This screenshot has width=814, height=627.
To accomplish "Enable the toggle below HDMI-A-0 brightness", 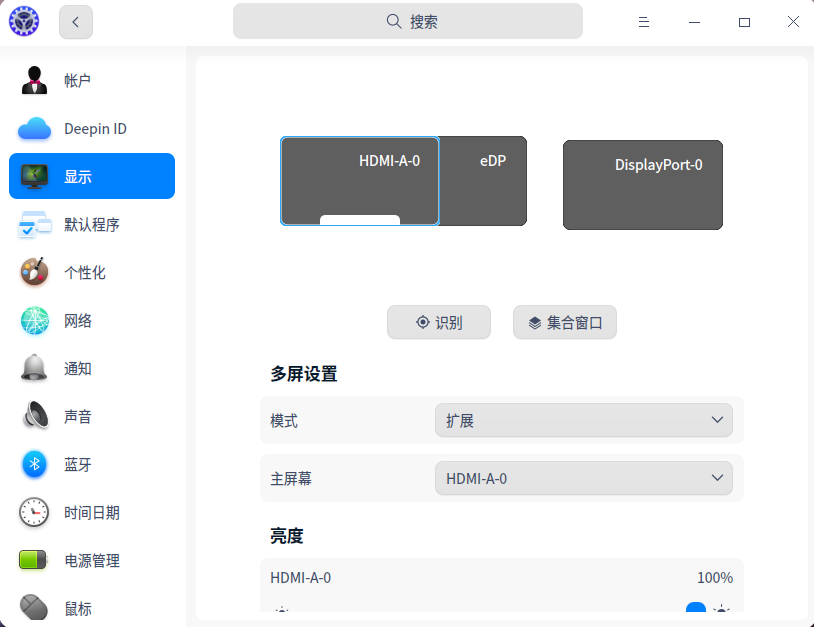I will 696,609.
